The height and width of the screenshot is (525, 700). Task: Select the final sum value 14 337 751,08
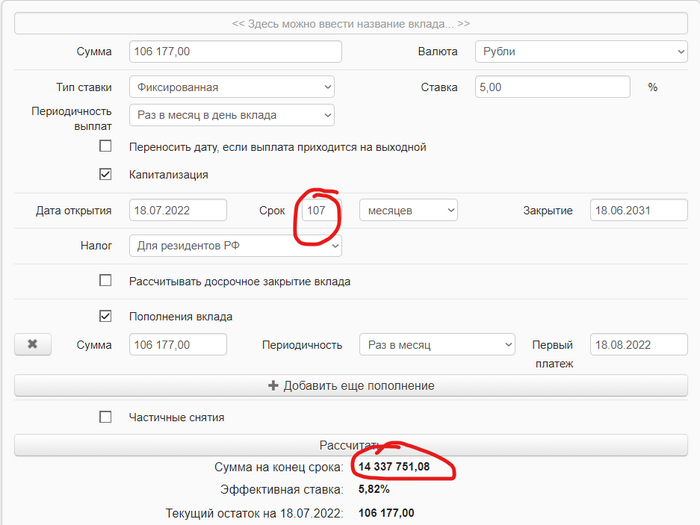click(394, 467)
